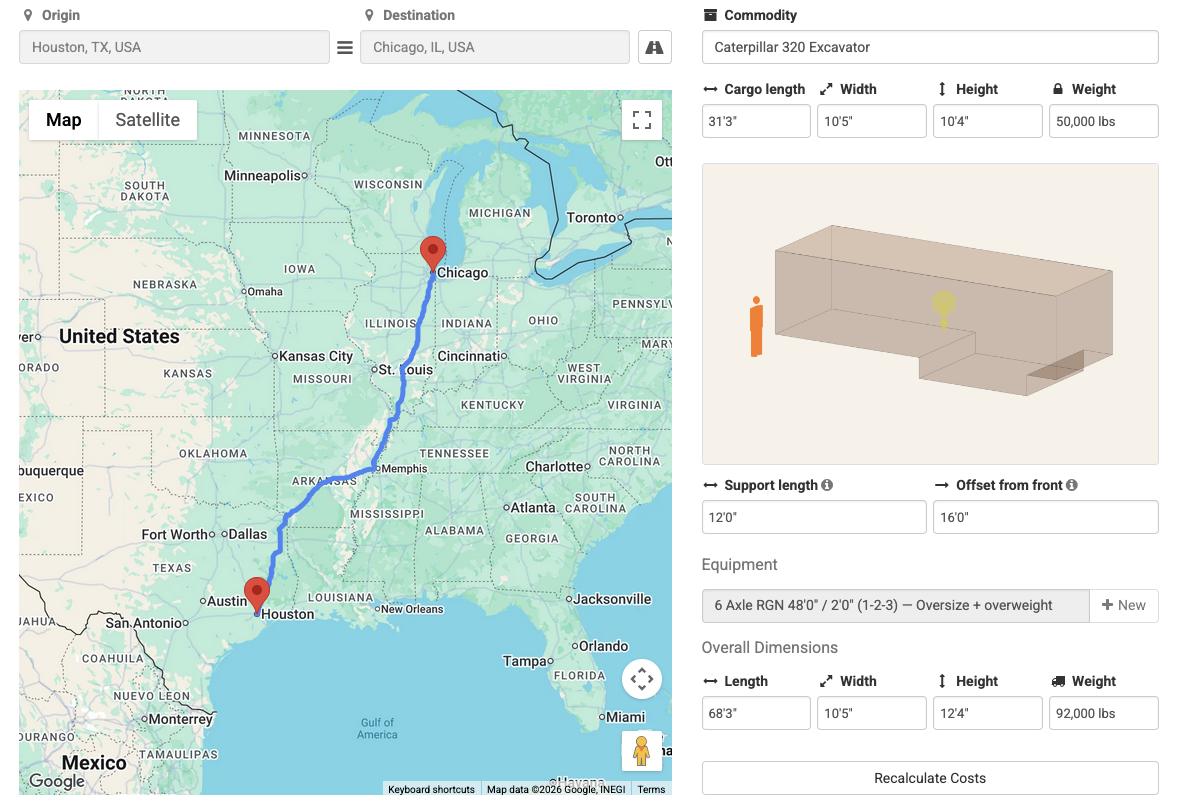The height and width of the screenshot is (803, 1184).
Task: Click the Origin field Houston, TX, USA
Action: pyautogui.click(x=174, y=48)
